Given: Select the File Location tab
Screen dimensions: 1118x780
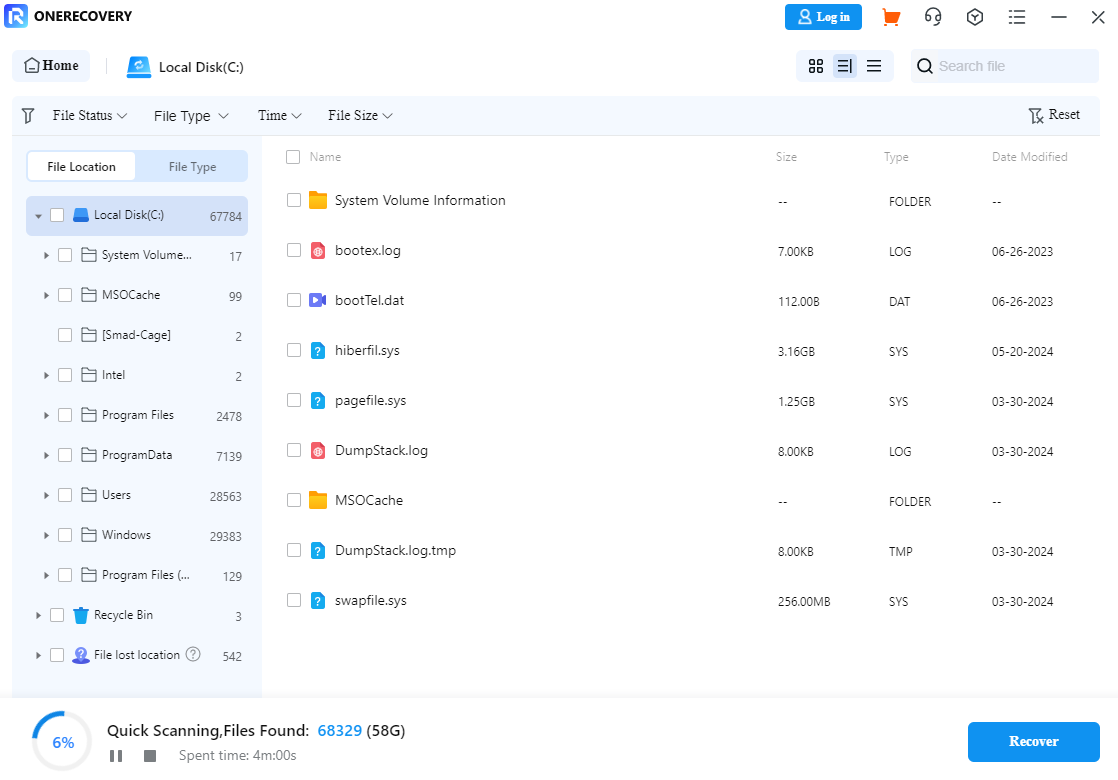Looking at the screenshot, I should [82, 167].
